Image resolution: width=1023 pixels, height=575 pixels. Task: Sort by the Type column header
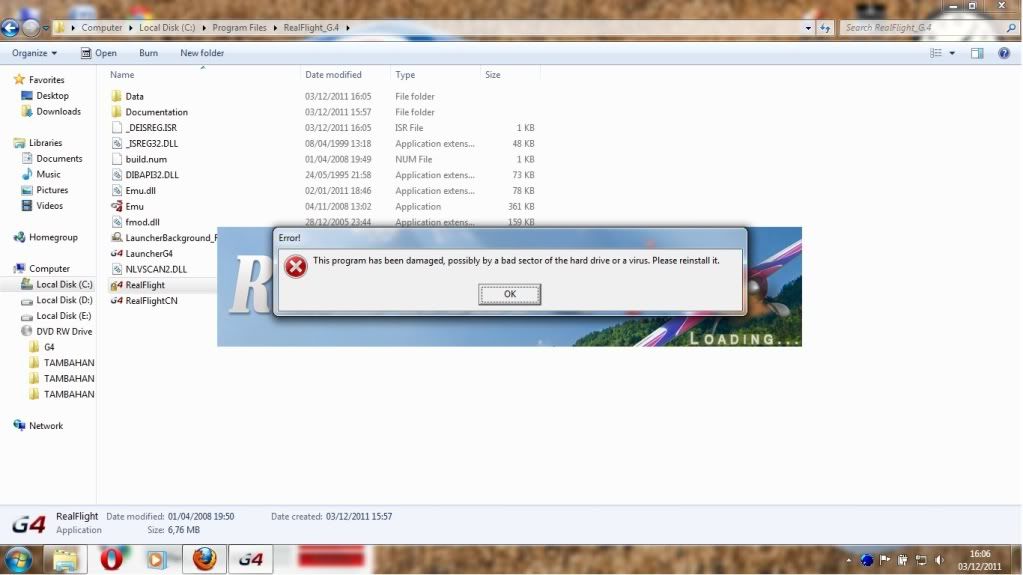tap(405, 75)
